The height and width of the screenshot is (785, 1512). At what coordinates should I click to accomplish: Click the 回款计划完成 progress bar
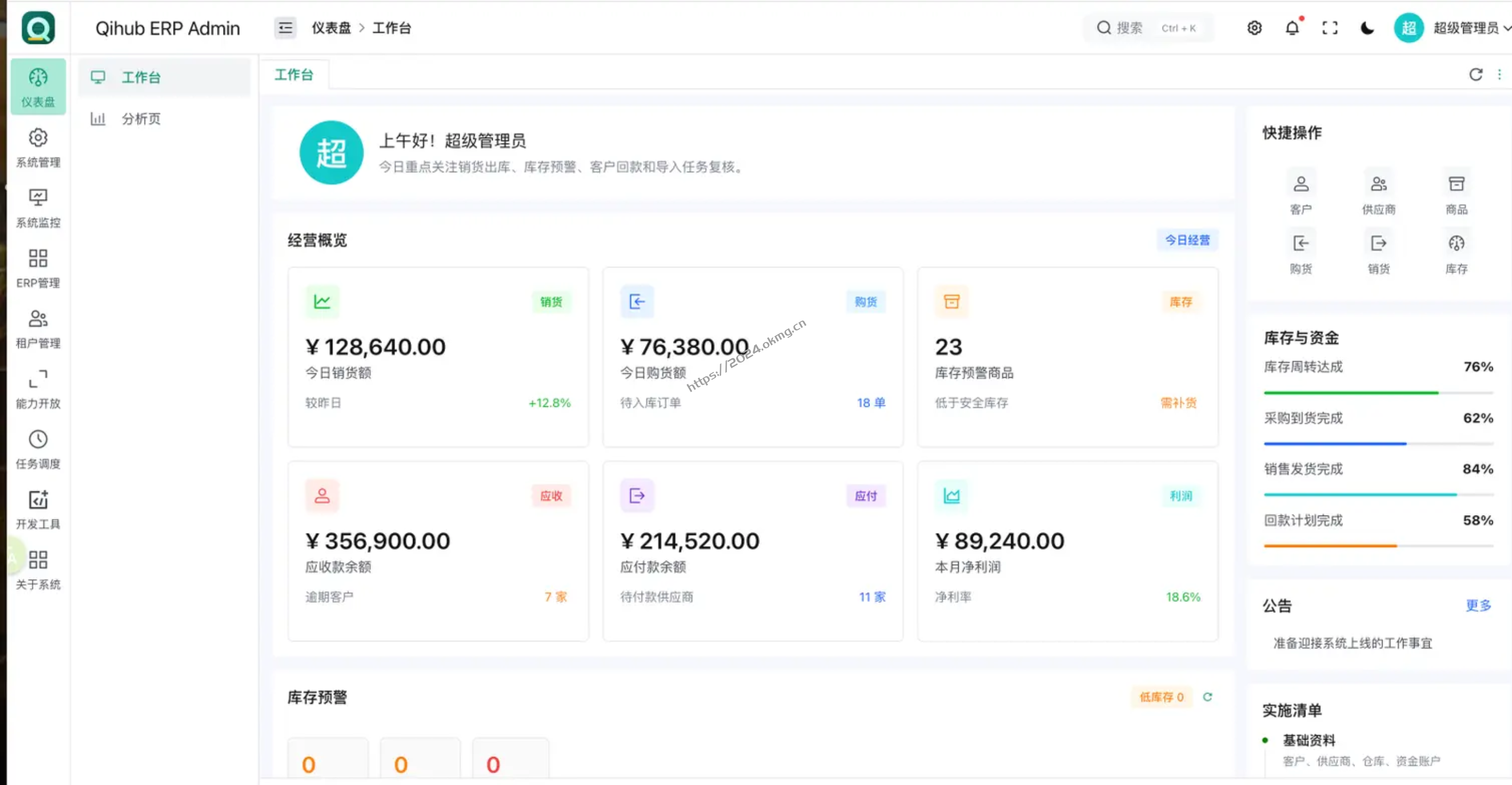click(1378, 546)
